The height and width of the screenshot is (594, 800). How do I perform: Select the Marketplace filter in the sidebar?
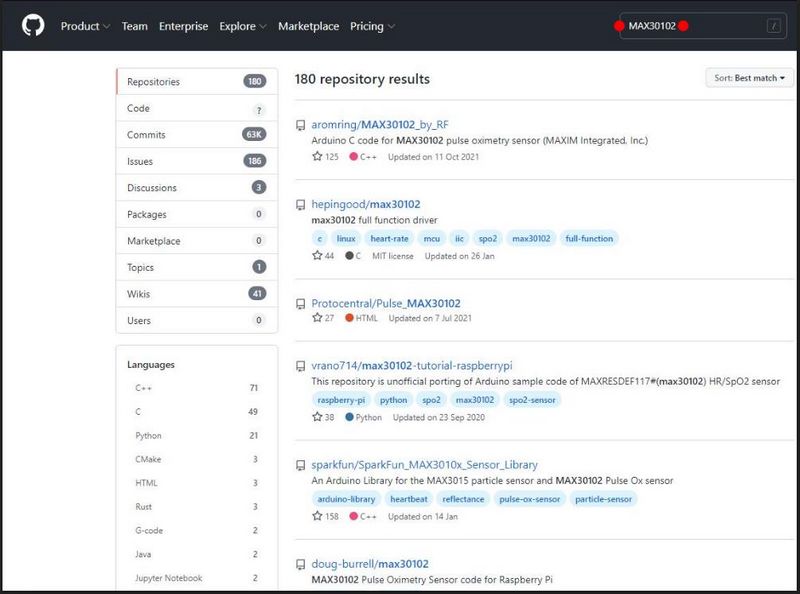click(x=197, y=241)
